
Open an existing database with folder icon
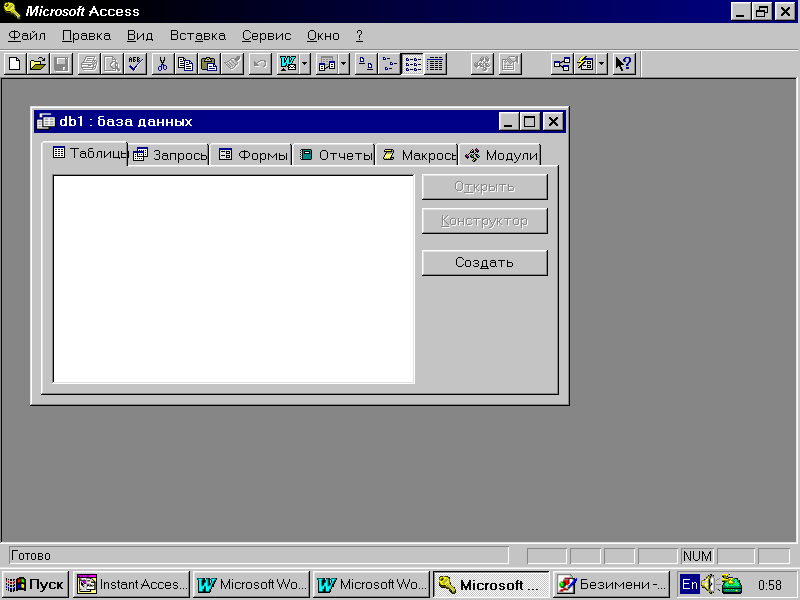coord(38,64)
